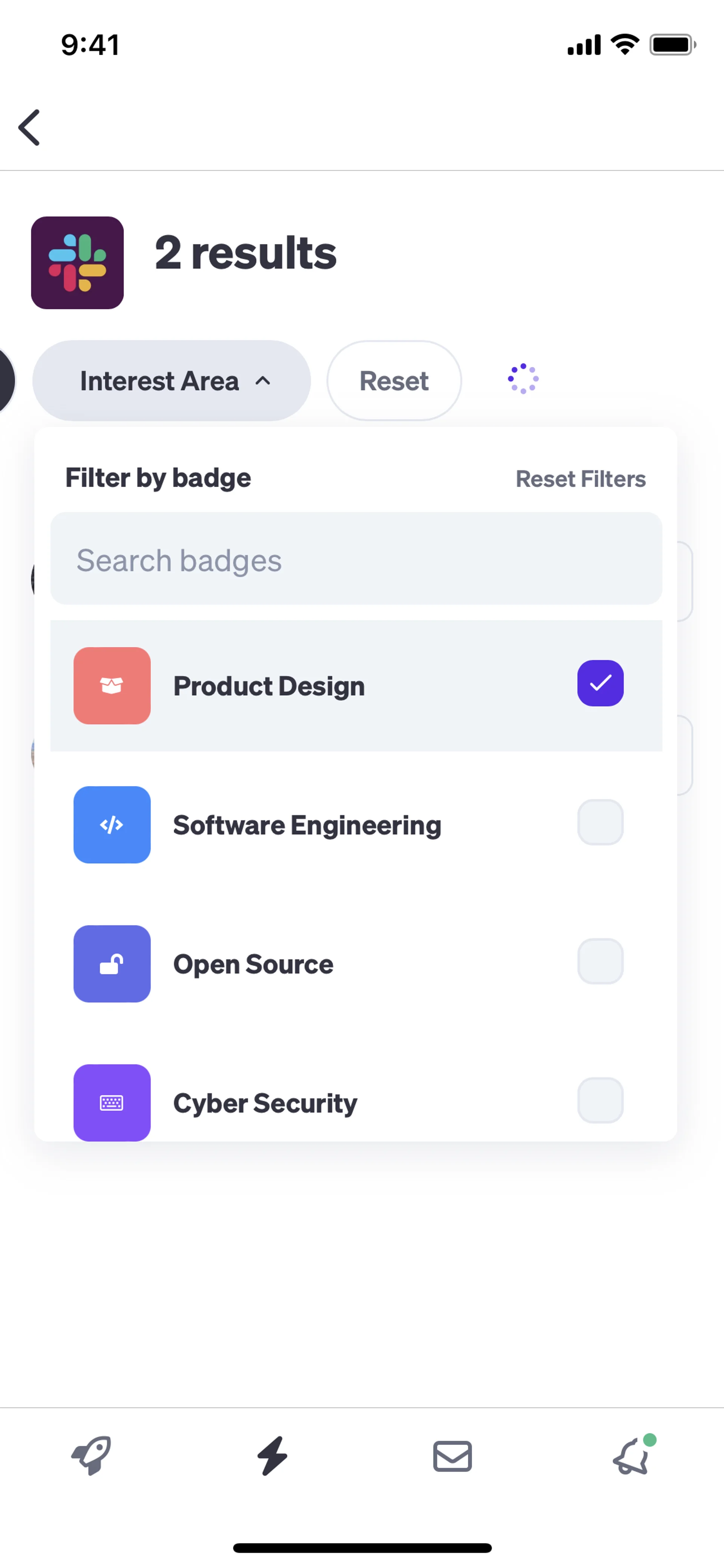The width and height of the screenshot is (724, 1568).
Task: Uncheck the Product Design checkbox
Action: 600,683
